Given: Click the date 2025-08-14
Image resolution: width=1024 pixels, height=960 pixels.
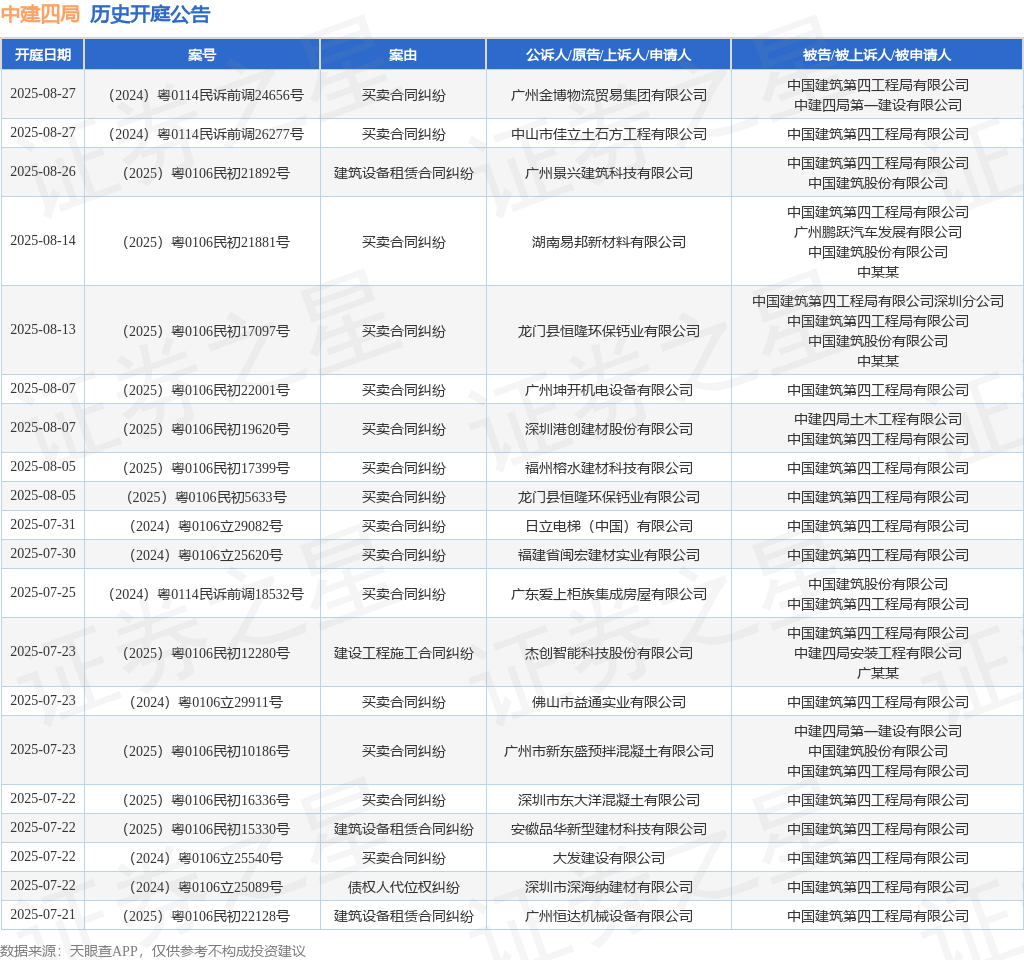Looking at the screenshot, I should pyautogui.click(x=43, y=240).
